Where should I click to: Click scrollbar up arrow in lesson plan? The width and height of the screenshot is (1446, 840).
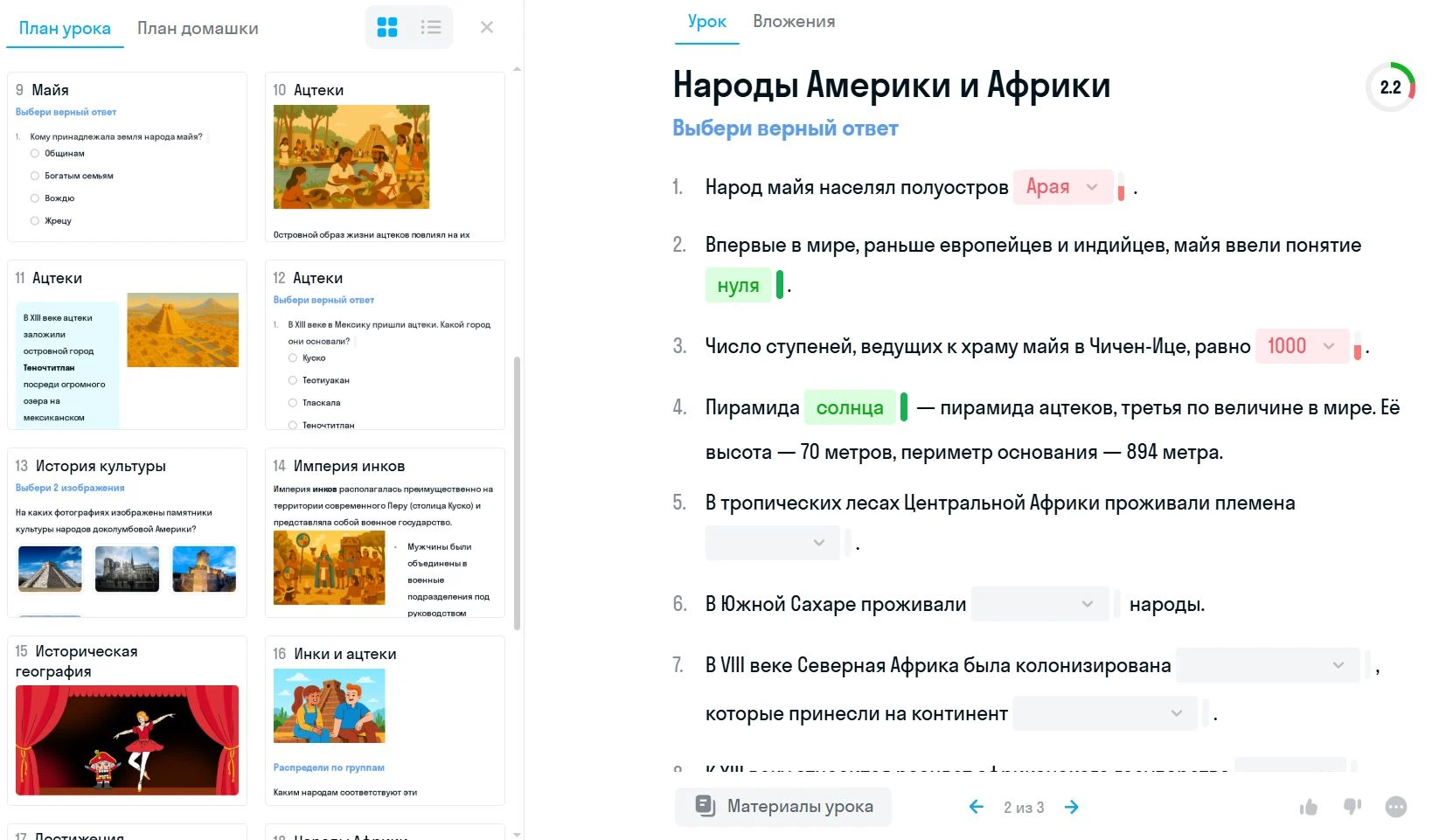tap(517, 68)
